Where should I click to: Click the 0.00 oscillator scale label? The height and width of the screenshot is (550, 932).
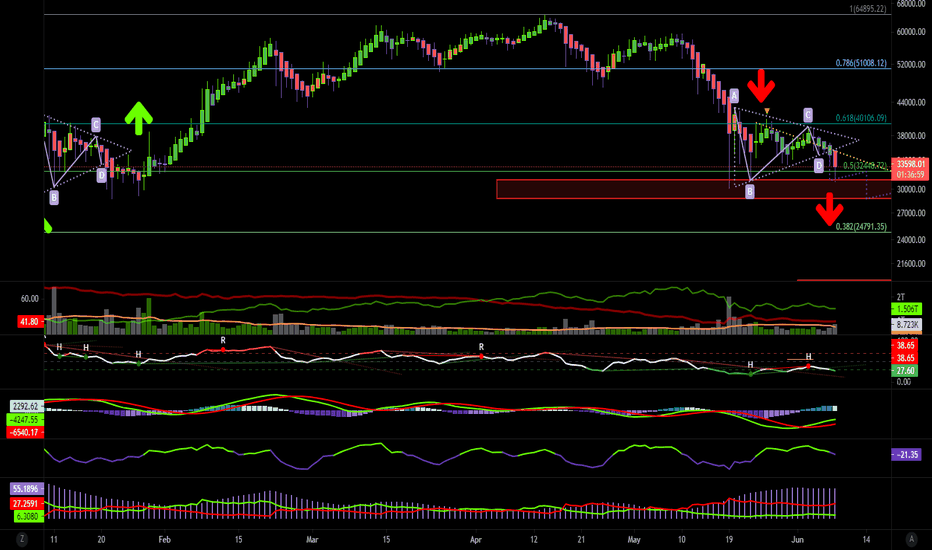(x=903, y=382)
